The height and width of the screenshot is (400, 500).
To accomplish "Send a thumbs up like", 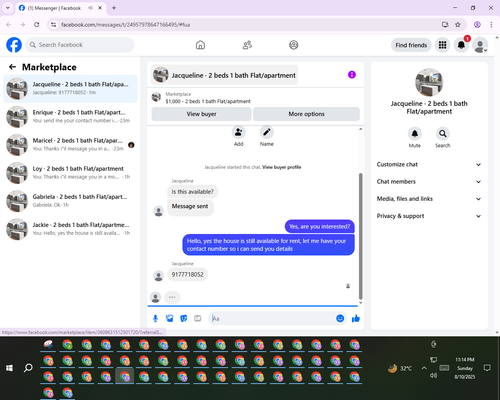I will point(356,318).
